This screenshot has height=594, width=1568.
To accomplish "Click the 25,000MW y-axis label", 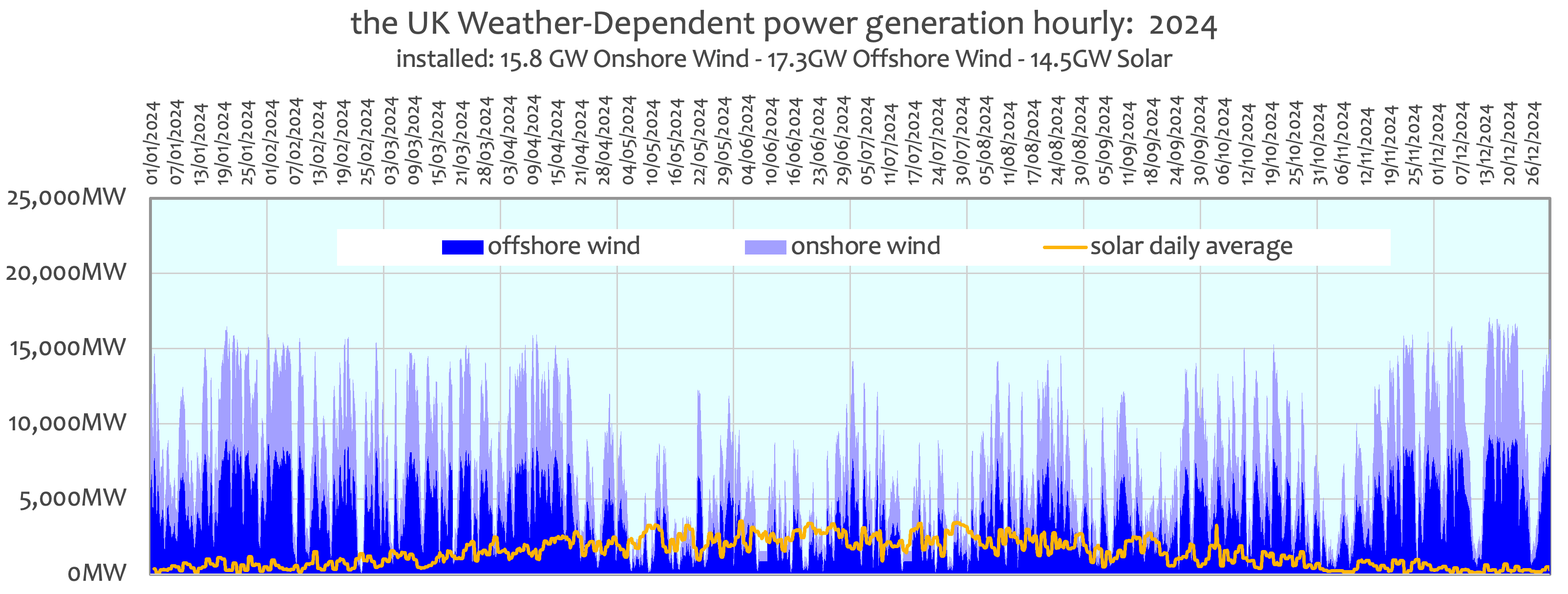I will click(x=66, y=197).
